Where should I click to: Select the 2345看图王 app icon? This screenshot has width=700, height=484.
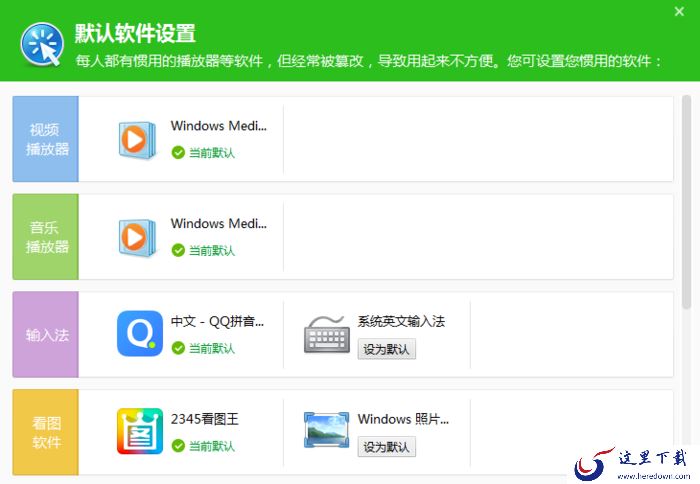pyautogui.click(x=140, y=431)
